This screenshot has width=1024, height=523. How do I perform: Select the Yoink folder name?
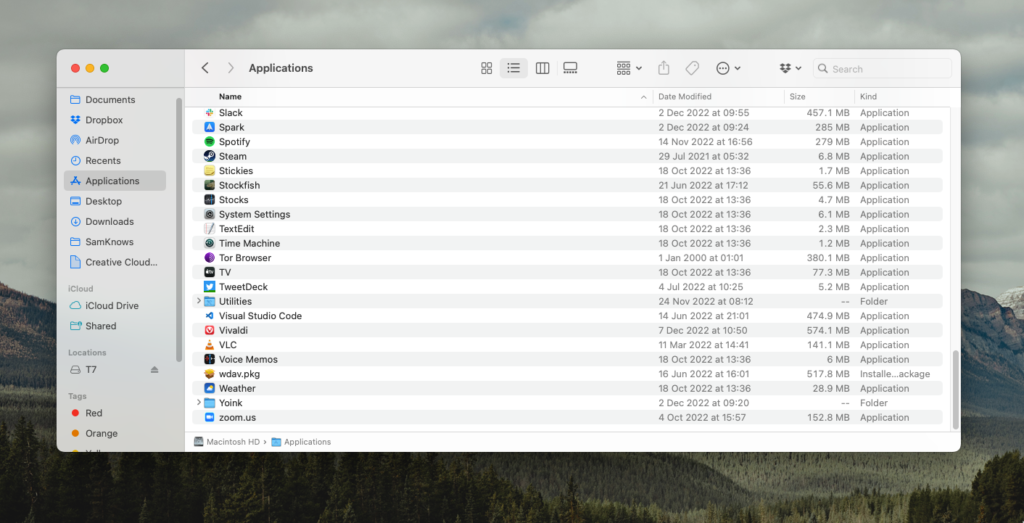point(231,403)
